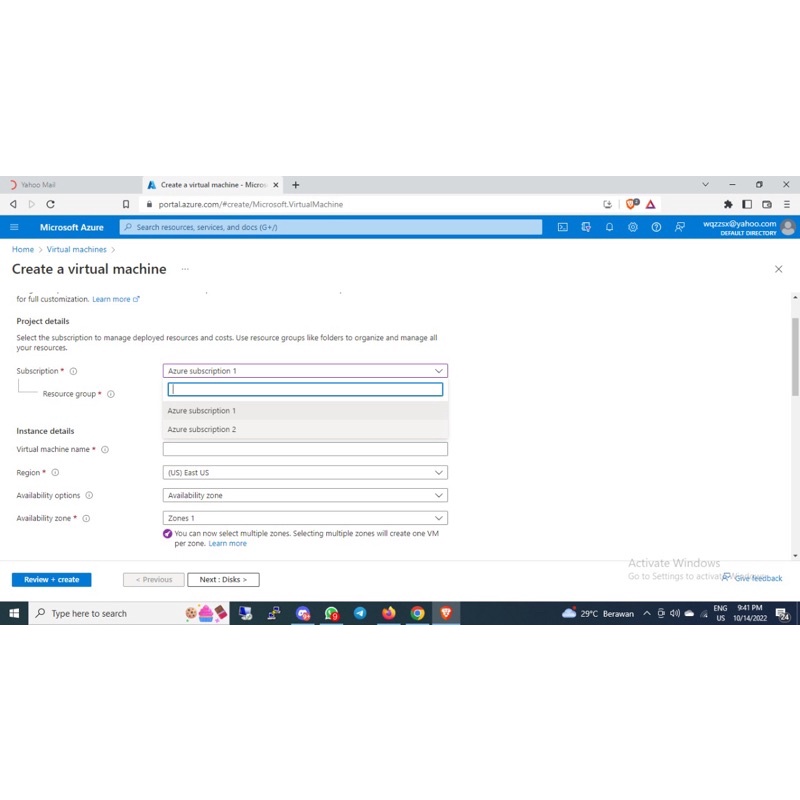Close the Create a virtual machine blade

[x=779, y=269]
